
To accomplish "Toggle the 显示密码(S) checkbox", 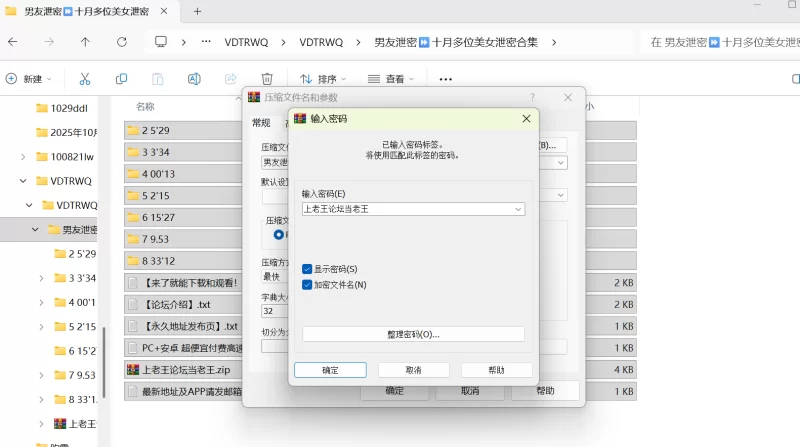I will (308, 269).
